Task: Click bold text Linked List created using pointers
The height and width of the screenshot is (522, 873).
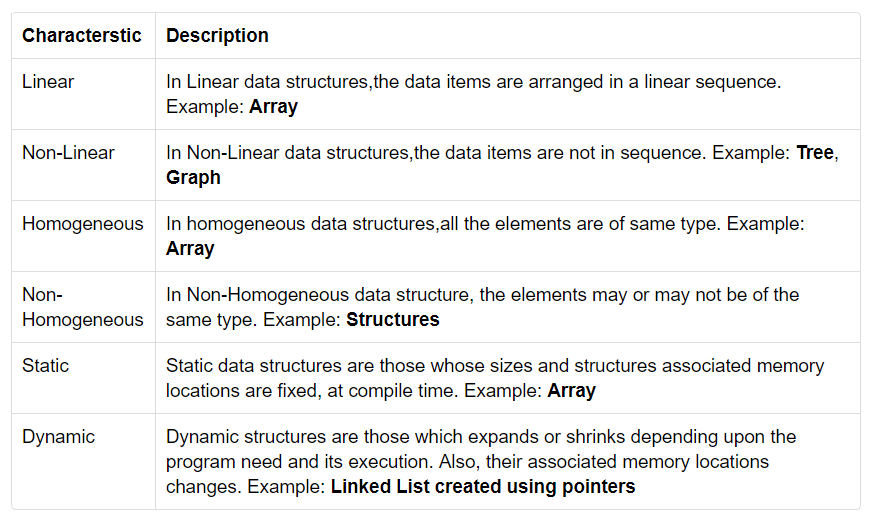Action: [x=482, y=487]
